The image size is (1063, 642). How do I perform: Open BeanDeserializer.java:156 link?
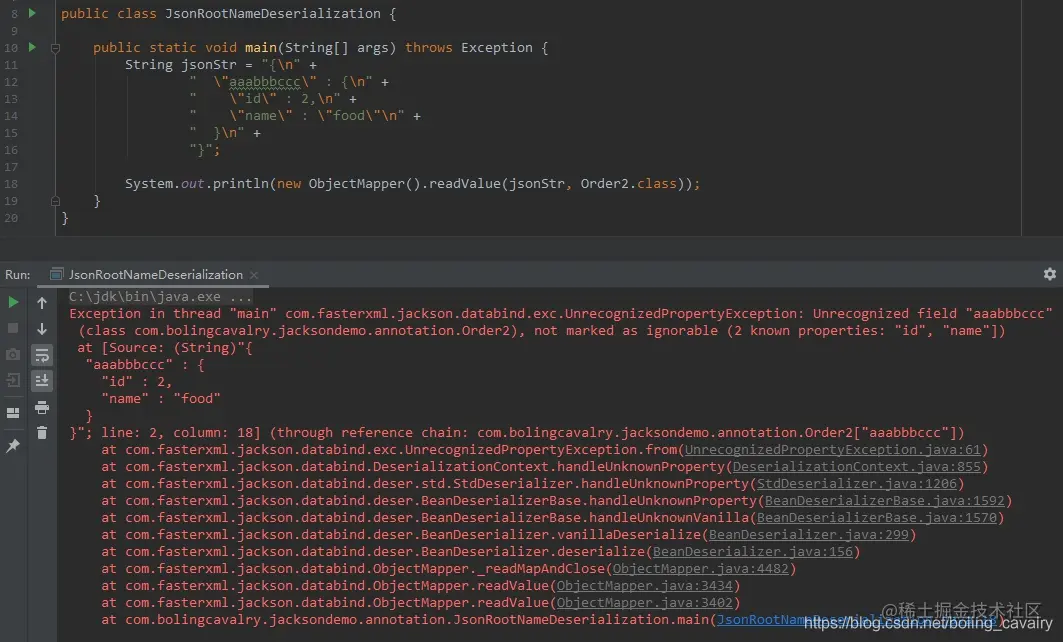(x=753, y=551)
